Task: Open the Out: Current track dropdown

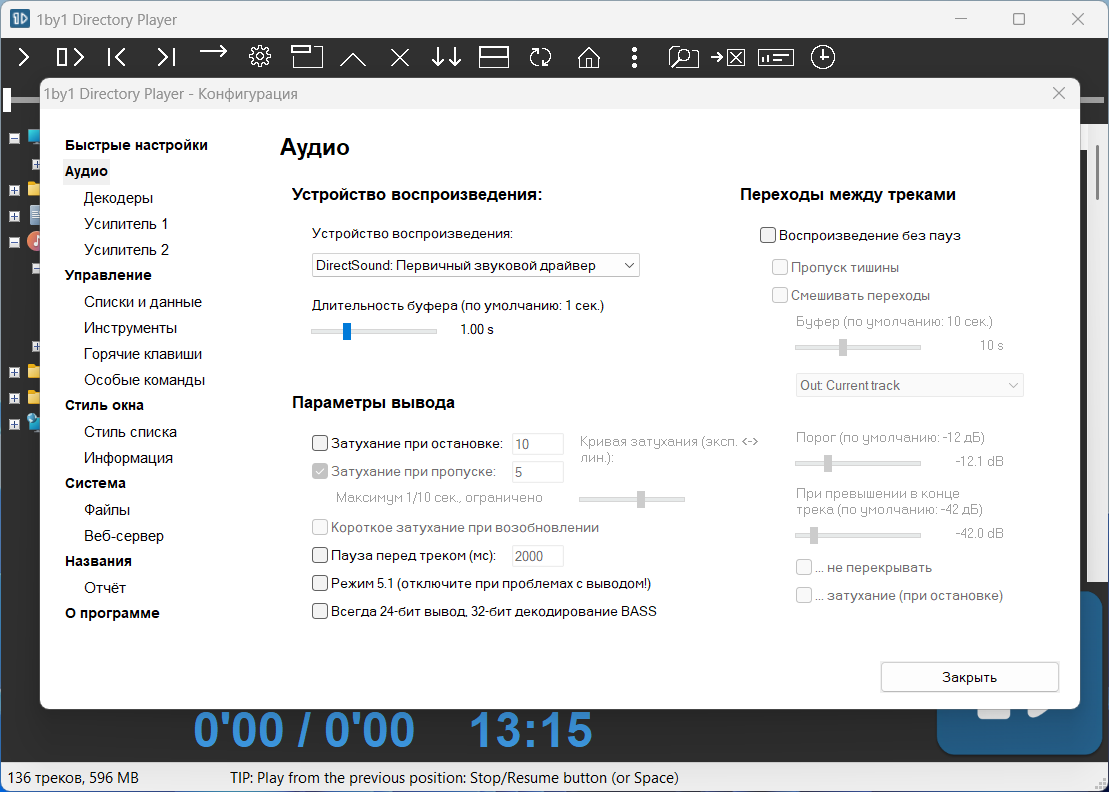Action: click(x=910, y=385)
